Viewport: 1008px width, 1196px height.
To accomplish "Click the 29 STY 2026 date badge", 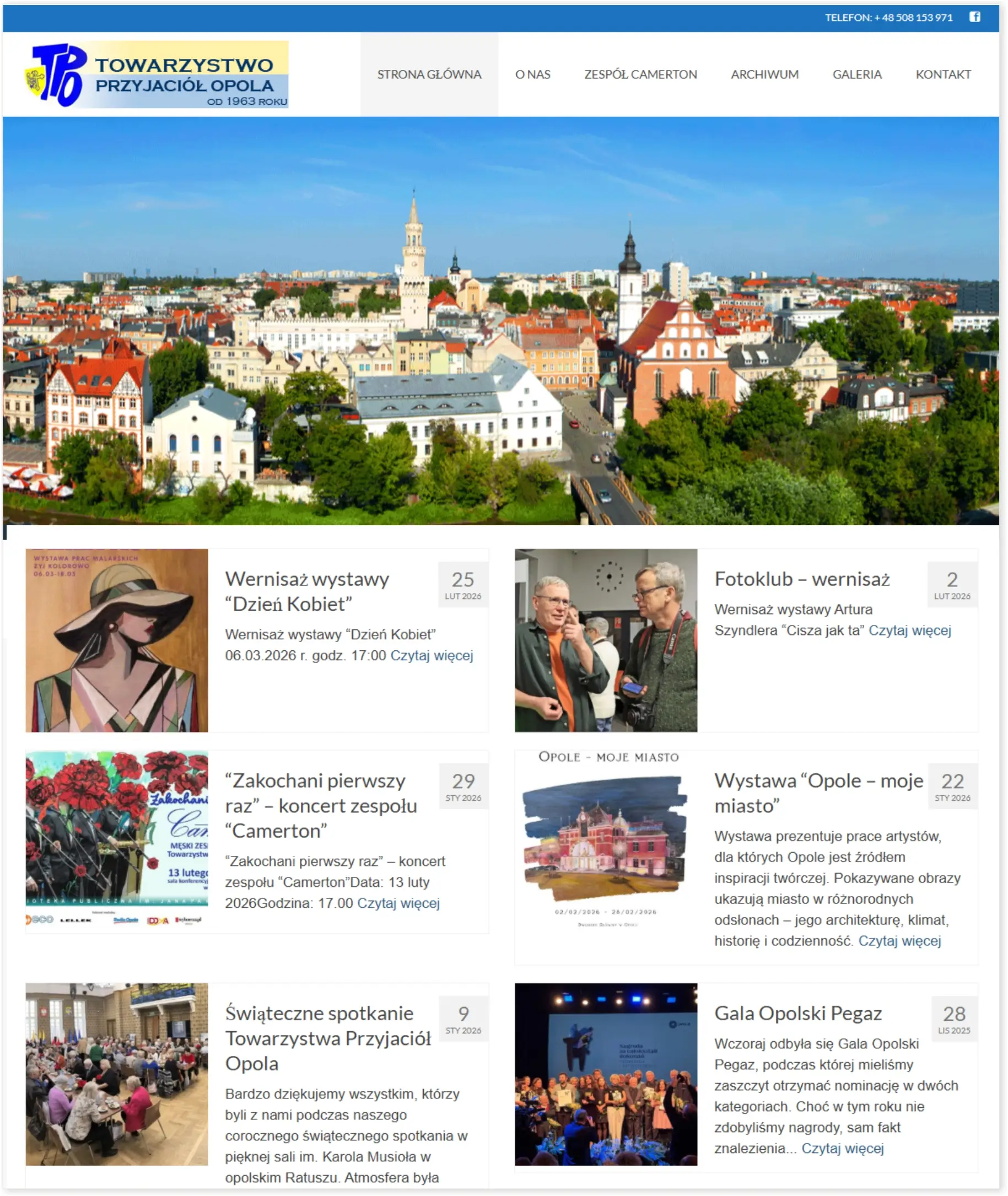I will point(463,786).
